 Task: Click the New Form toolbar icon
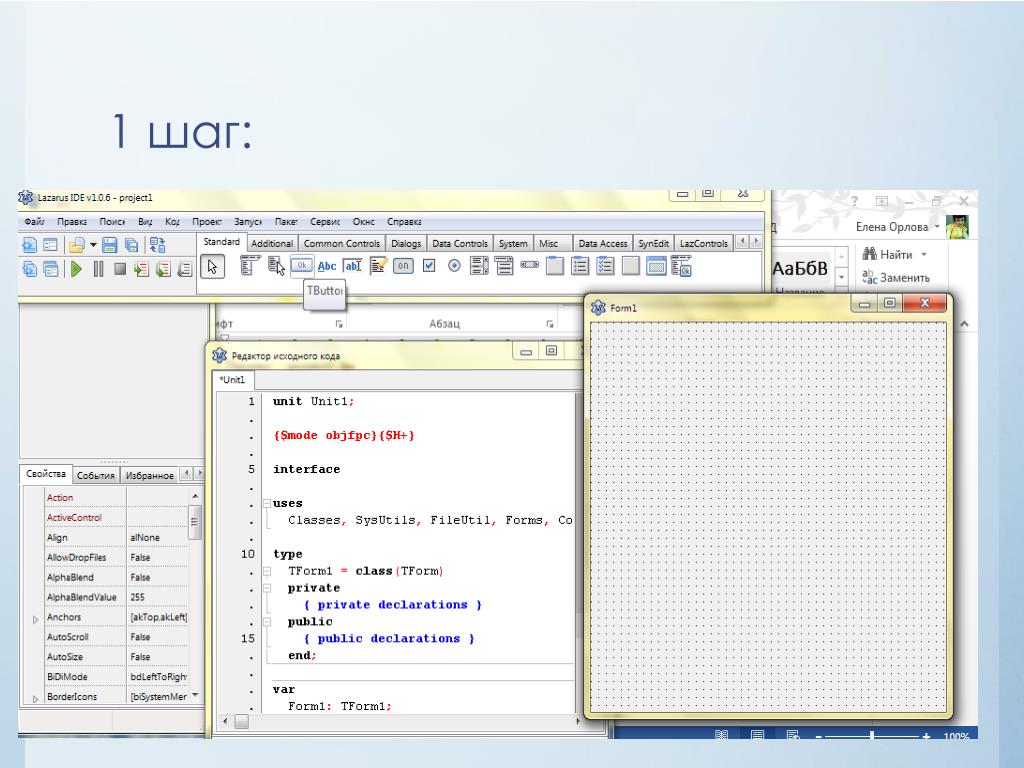50,245
